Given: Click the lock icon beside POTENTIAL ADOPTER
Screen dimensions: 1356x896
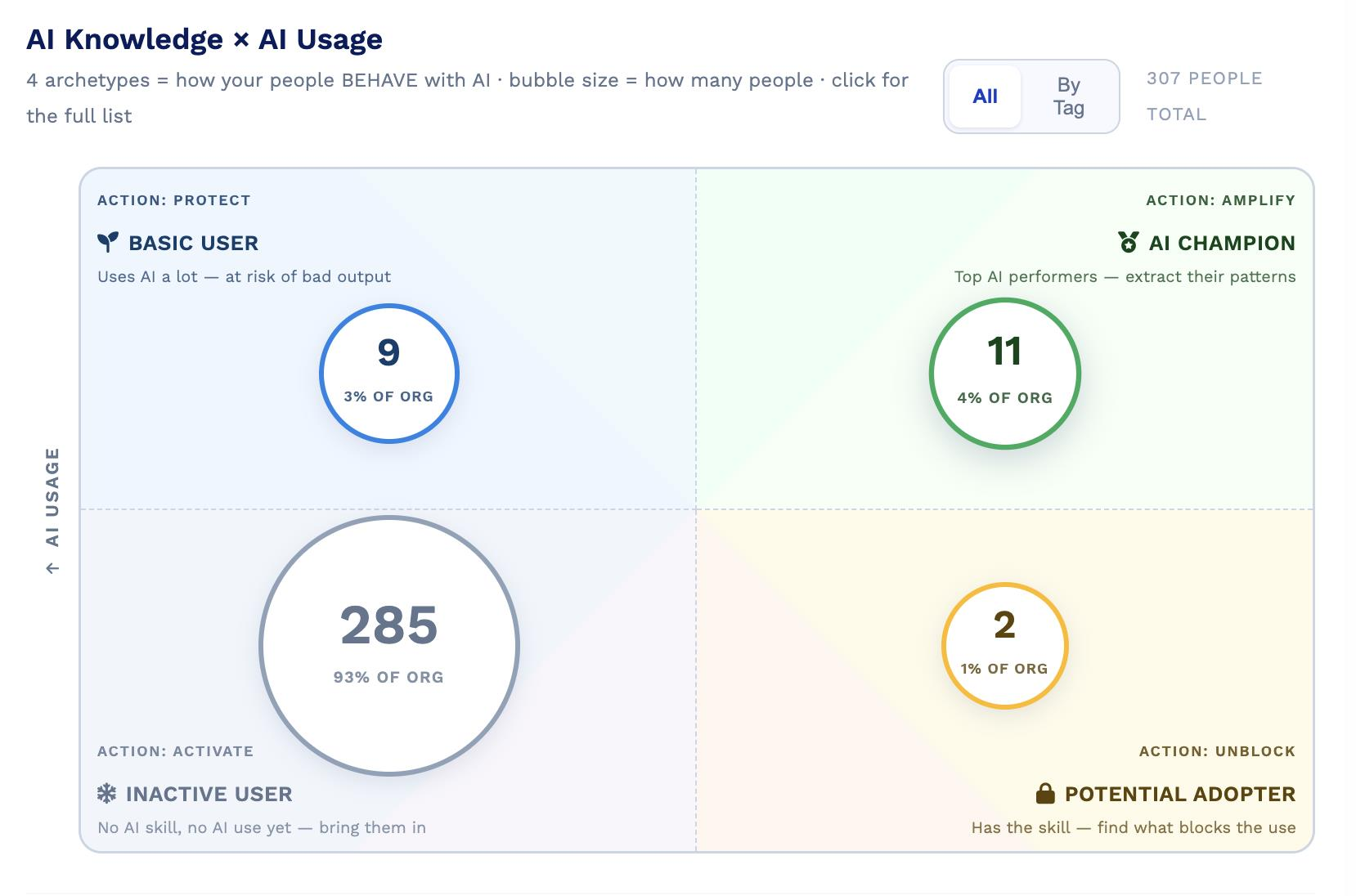Looking at the screenshot, I should [1044, 793].
